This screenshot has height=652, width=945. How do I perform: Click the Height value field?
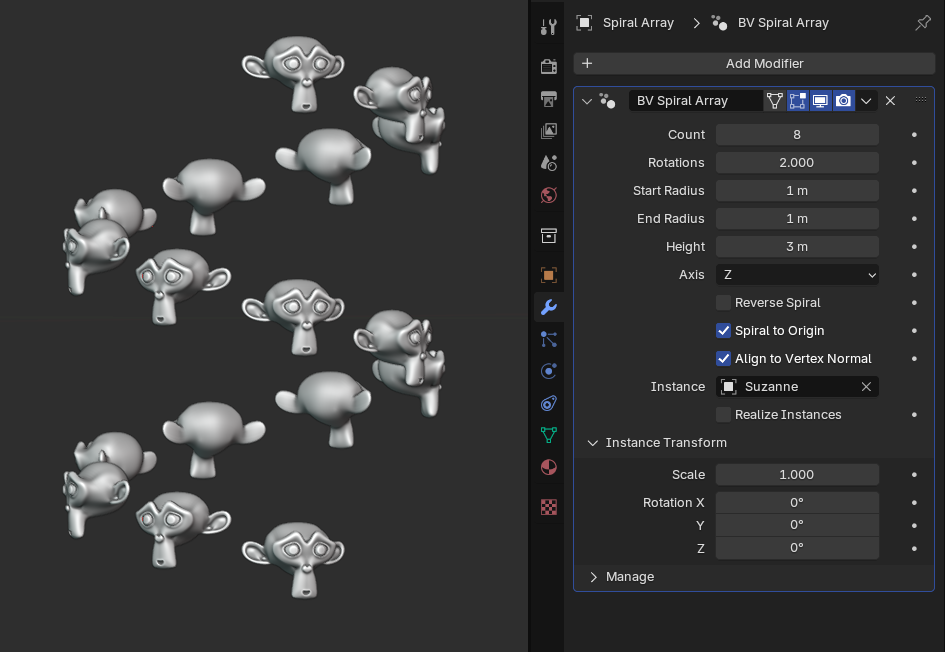[797, 246]
